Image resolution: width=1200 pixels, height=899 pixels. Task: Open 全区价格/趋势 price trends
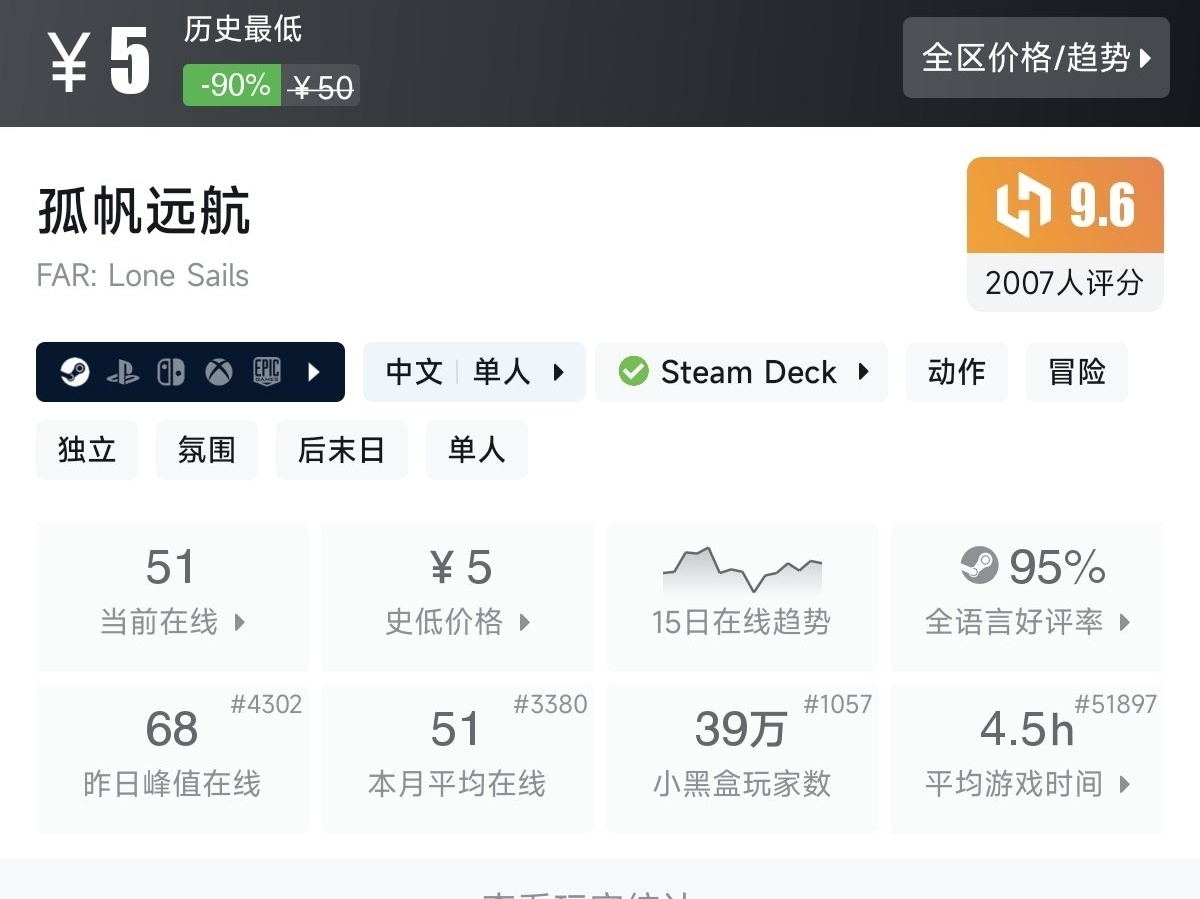1036,58
